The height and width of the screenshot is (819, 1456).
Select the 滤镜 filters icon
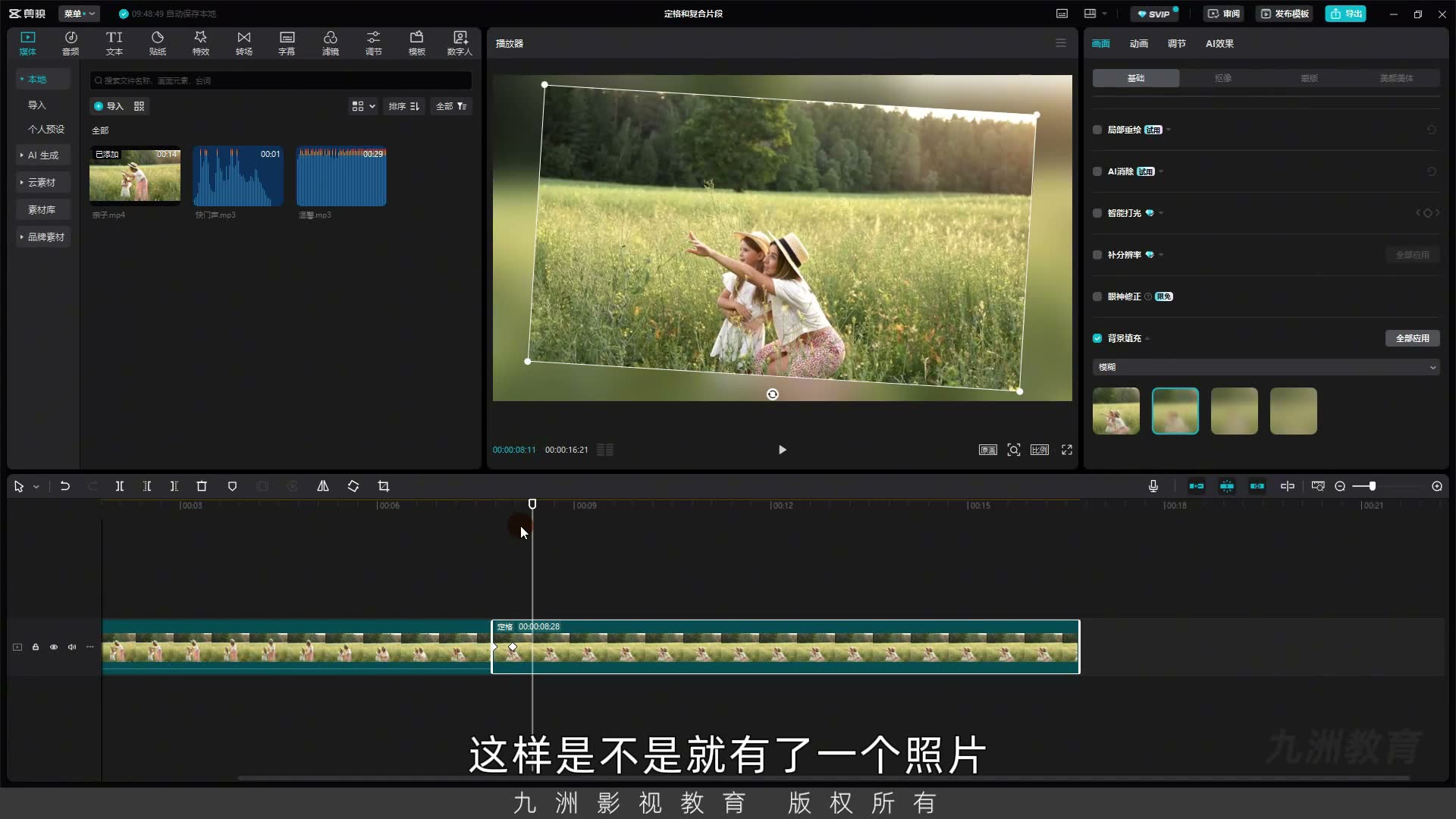click(330, 43)
